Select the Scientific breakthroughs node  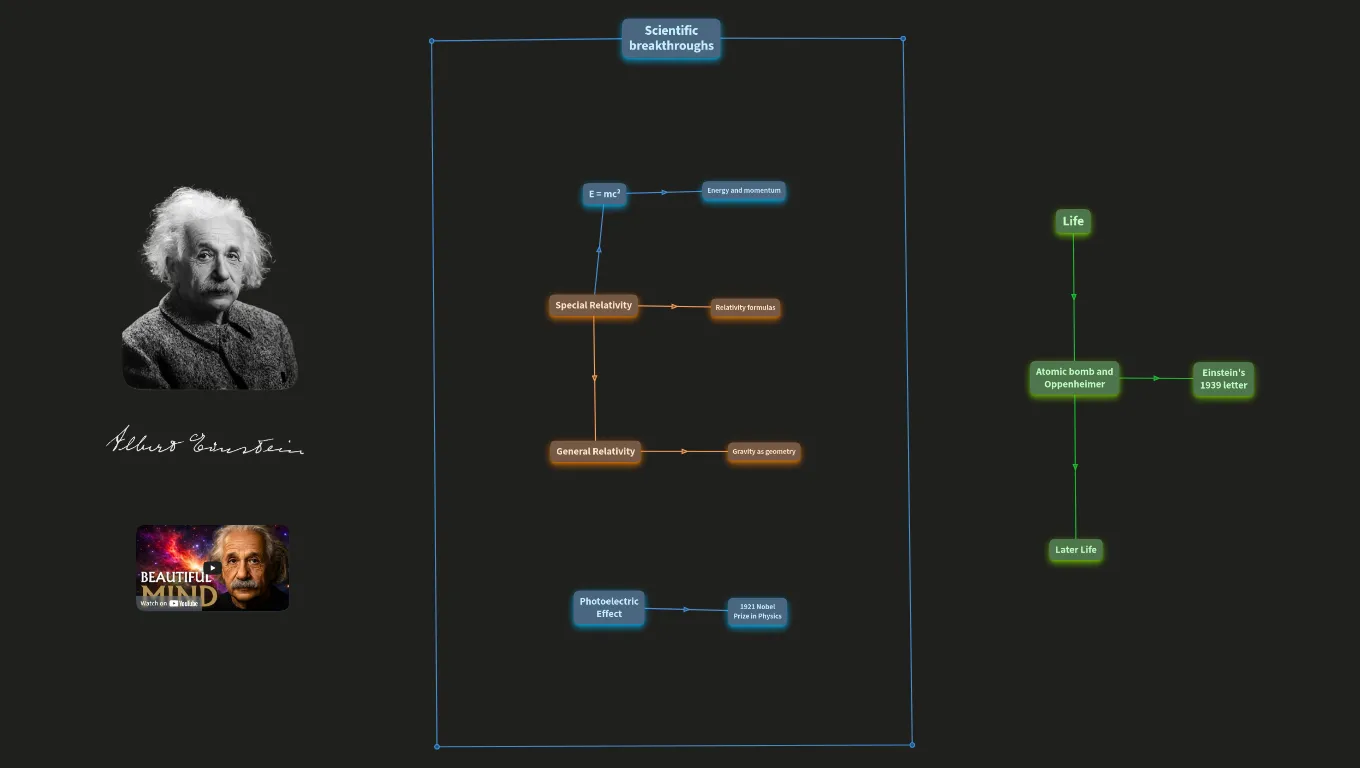click(671, 39)
